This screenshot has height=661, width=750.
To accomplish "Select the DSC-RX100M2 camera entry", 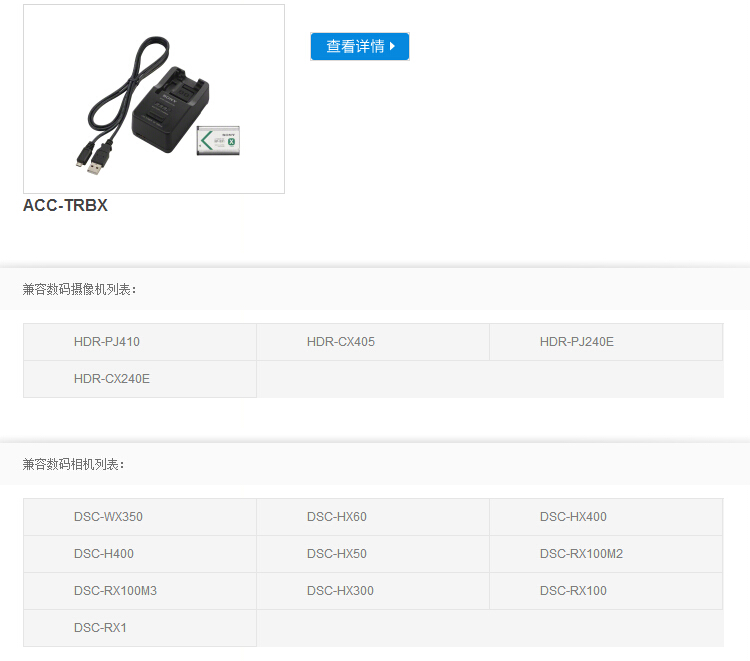I will click(606, 554).
